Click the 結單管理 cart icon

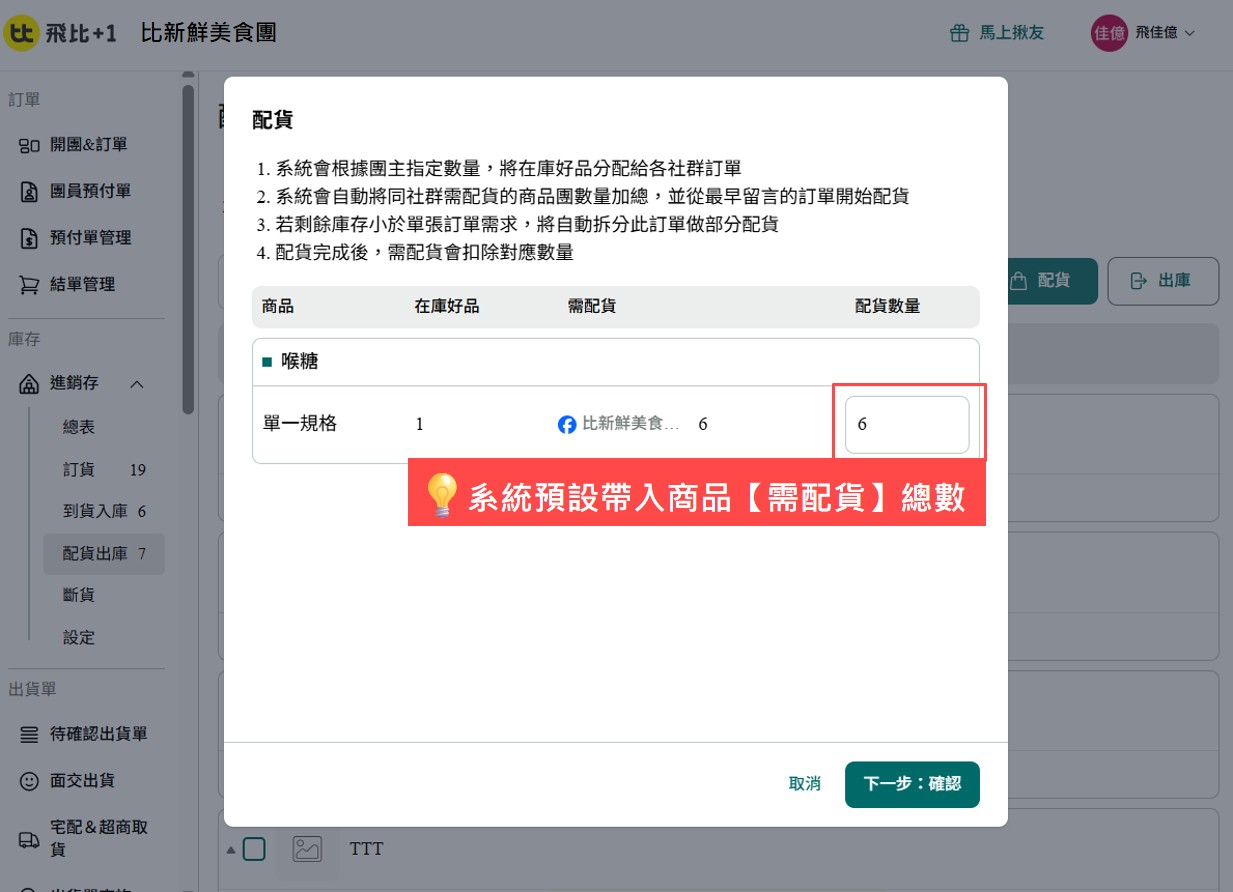pos(30,285)
